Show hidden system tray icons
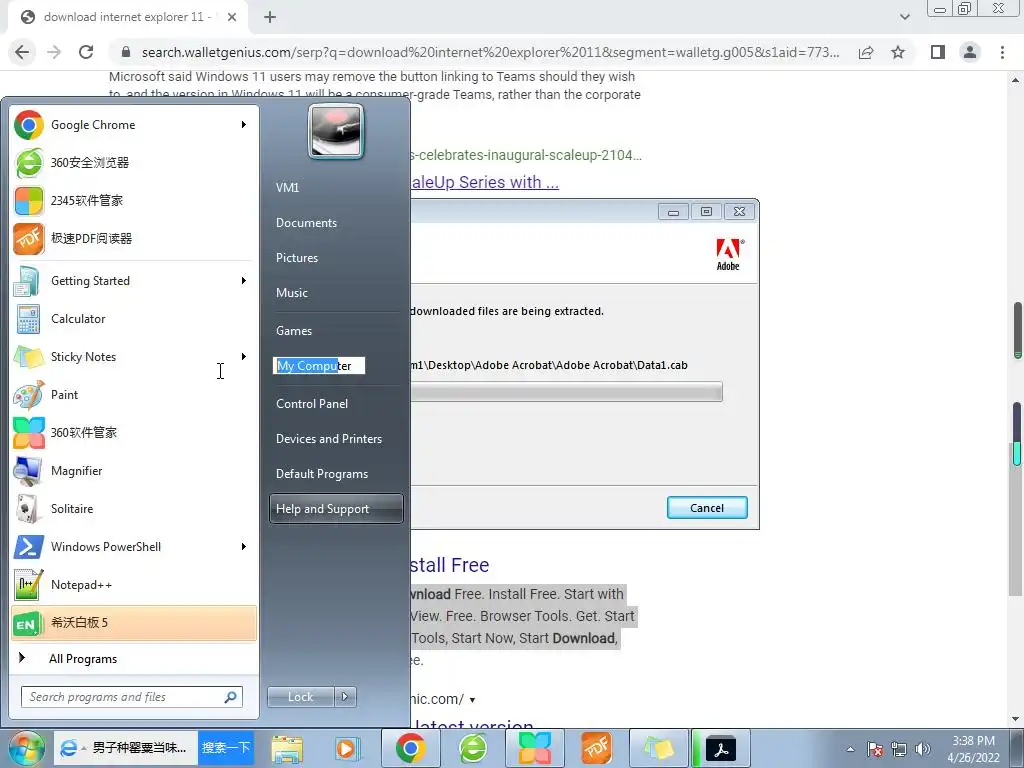Viewport: 1024px width, 768px height. click(850, 749)
